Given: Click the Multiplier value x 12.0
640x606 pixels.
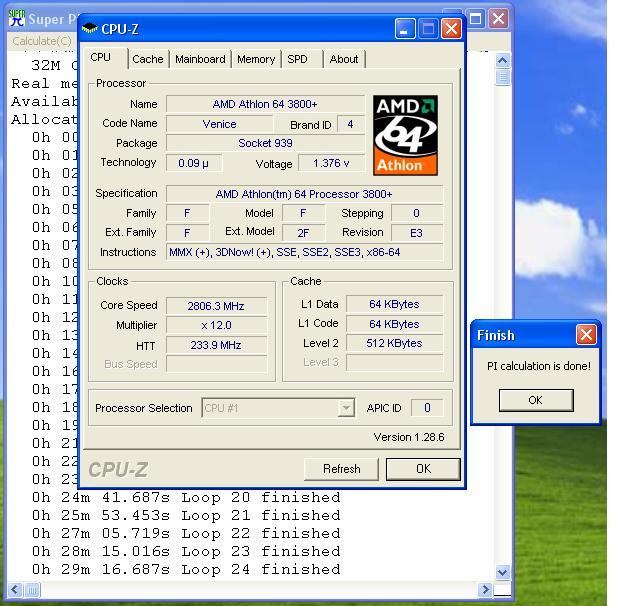Looking at the screenshot, I should tap(216, 325).
